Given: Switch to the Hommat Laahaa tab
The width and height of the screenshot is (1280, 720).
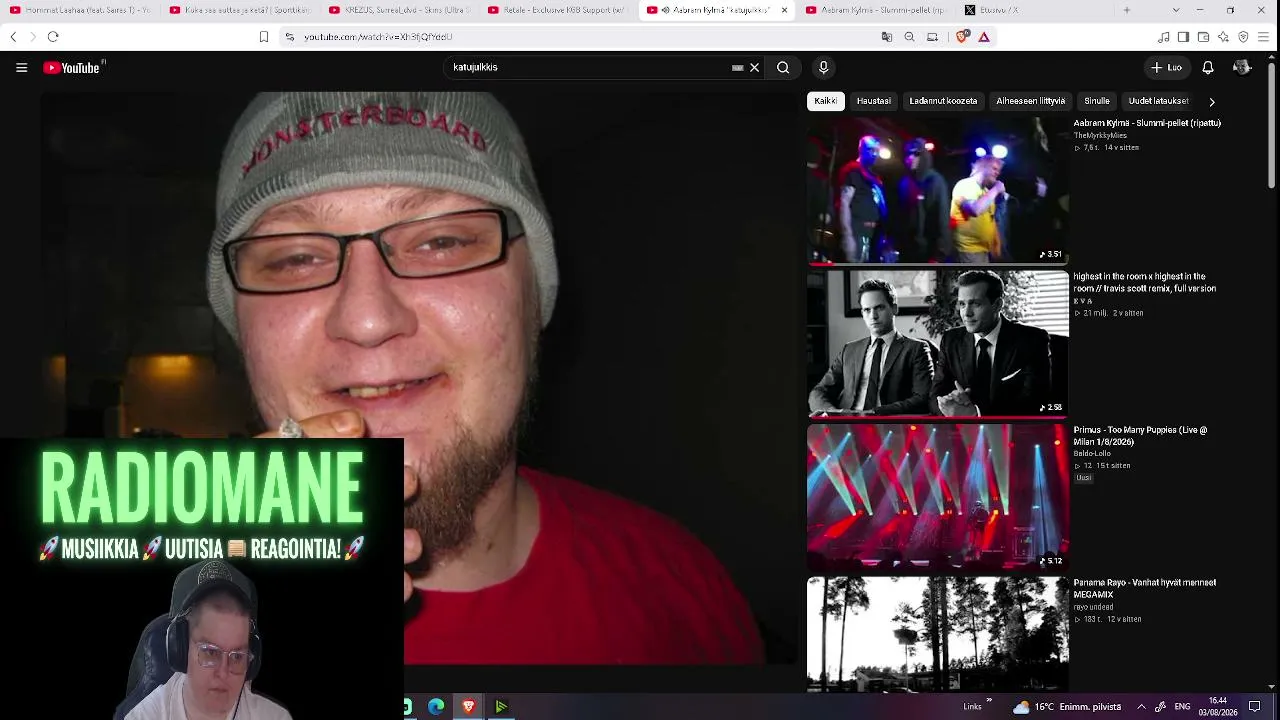Looking at the screenshot, I should click(81, 10).
